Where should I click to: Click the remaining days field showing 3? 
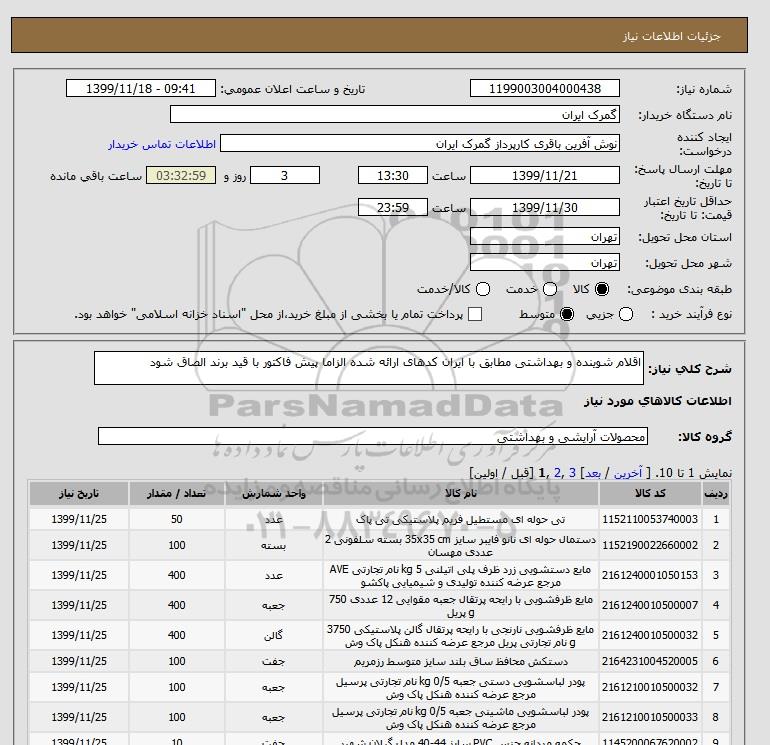285,175
